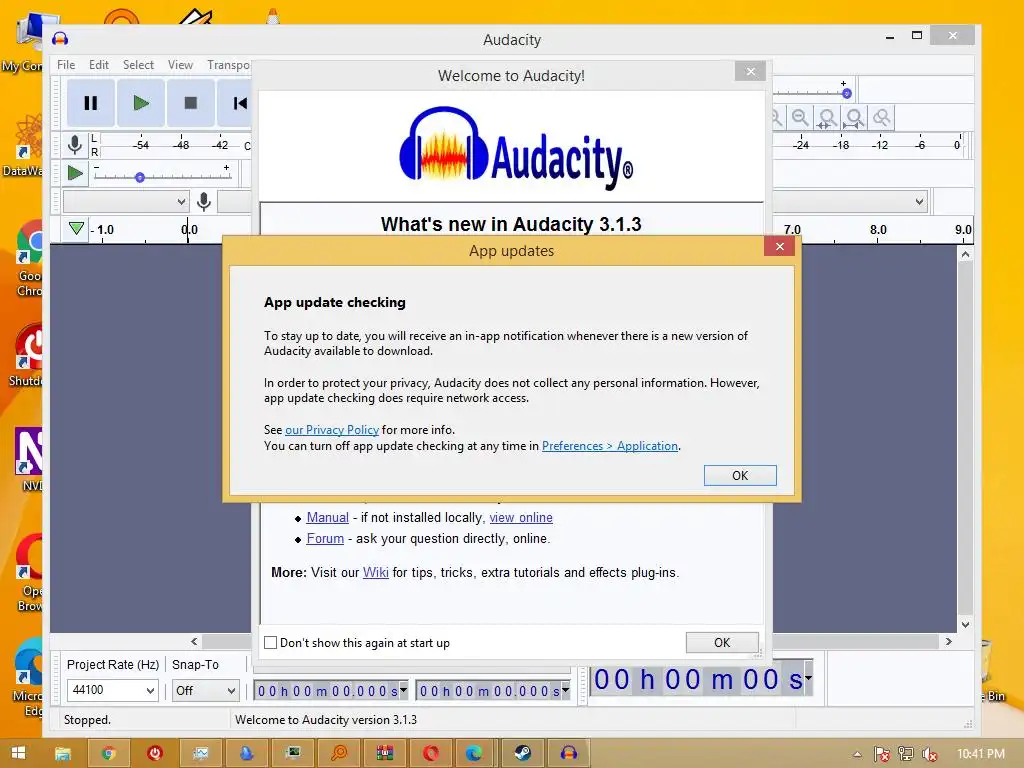The image size is (1024, 768).
Task: Click the timeline green triangle options
Action: (76, 229)
